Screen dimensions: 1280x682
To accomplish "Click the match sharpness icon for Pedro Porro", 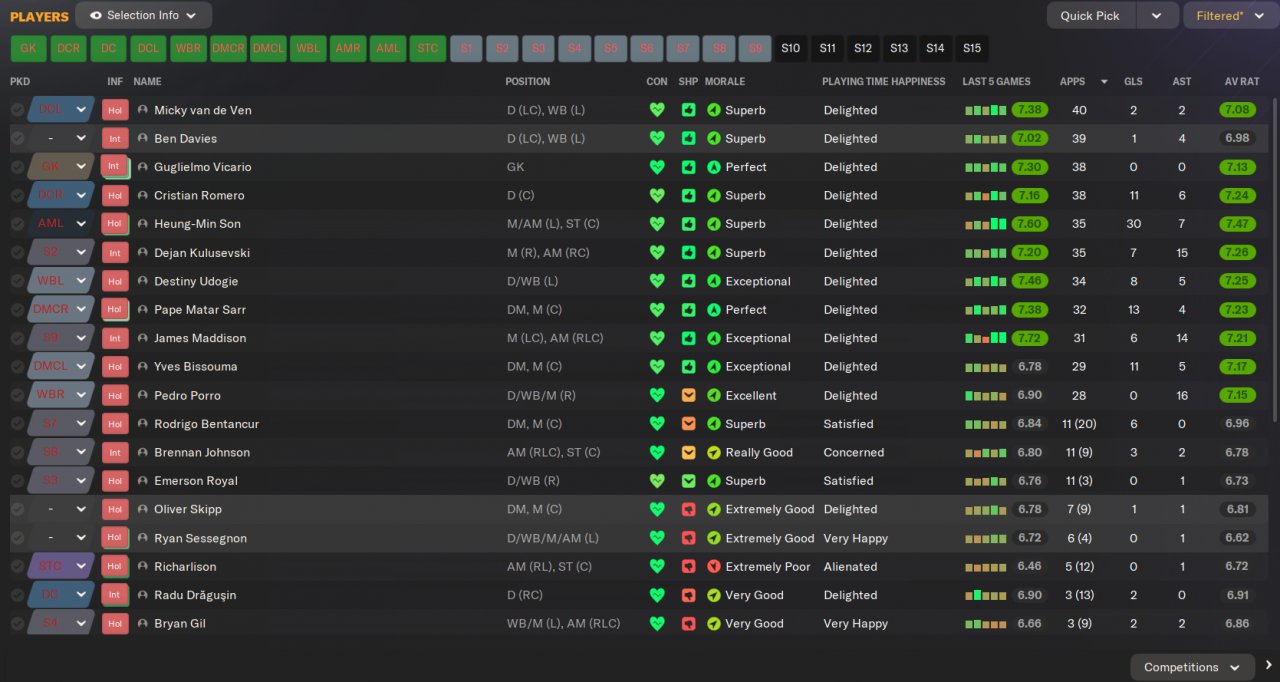I will click(x=688, y=395).
